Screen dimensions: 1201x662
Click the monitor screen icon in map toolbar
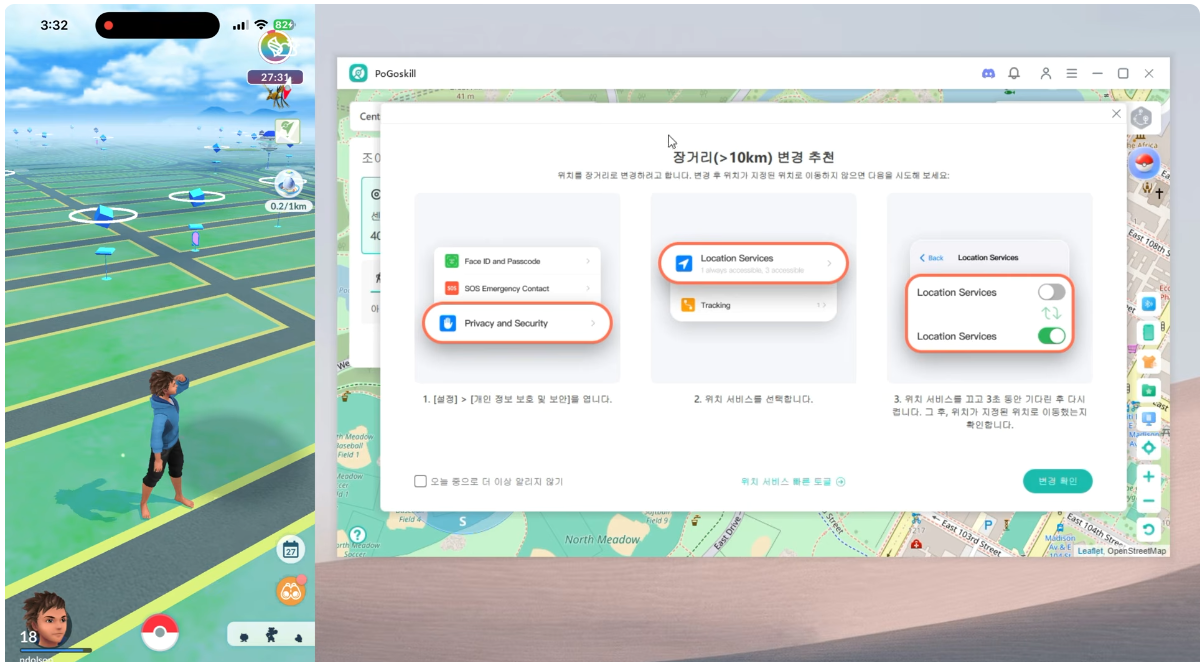tap(1149, 419)
